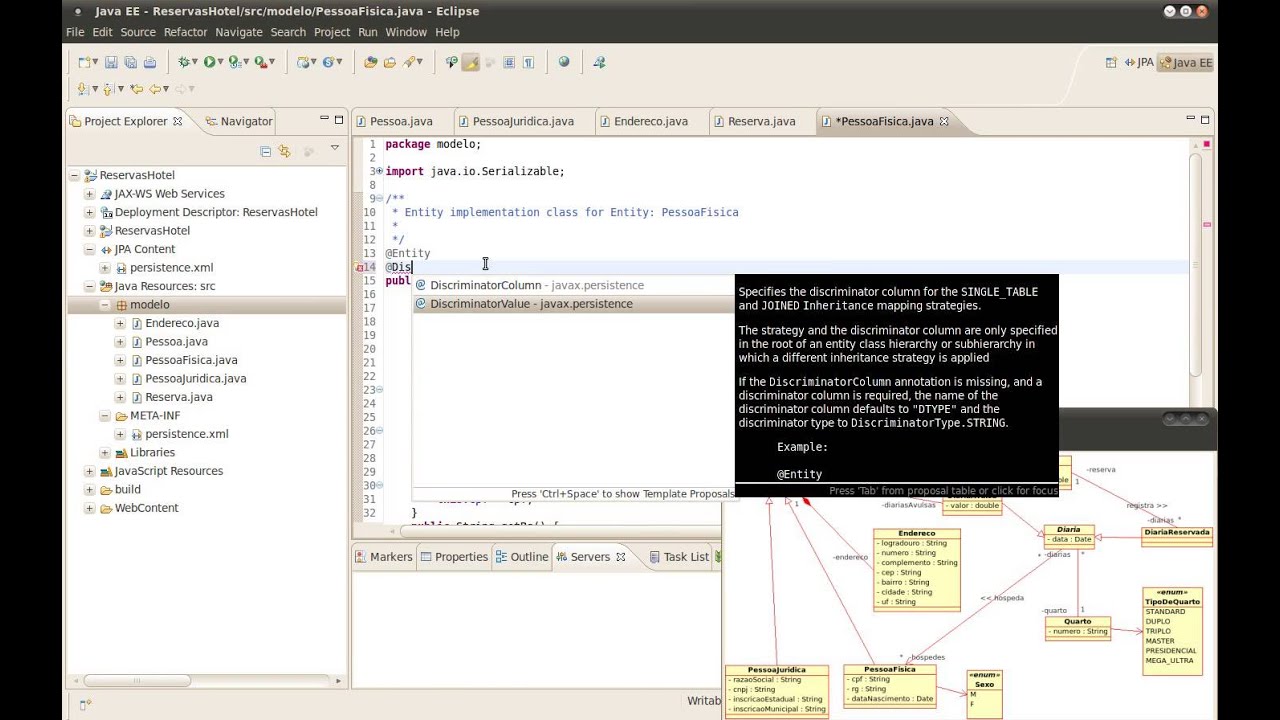Click the Save icon in toolbar
Screen dimensions: 1280x720
click(x=111, y=62)
